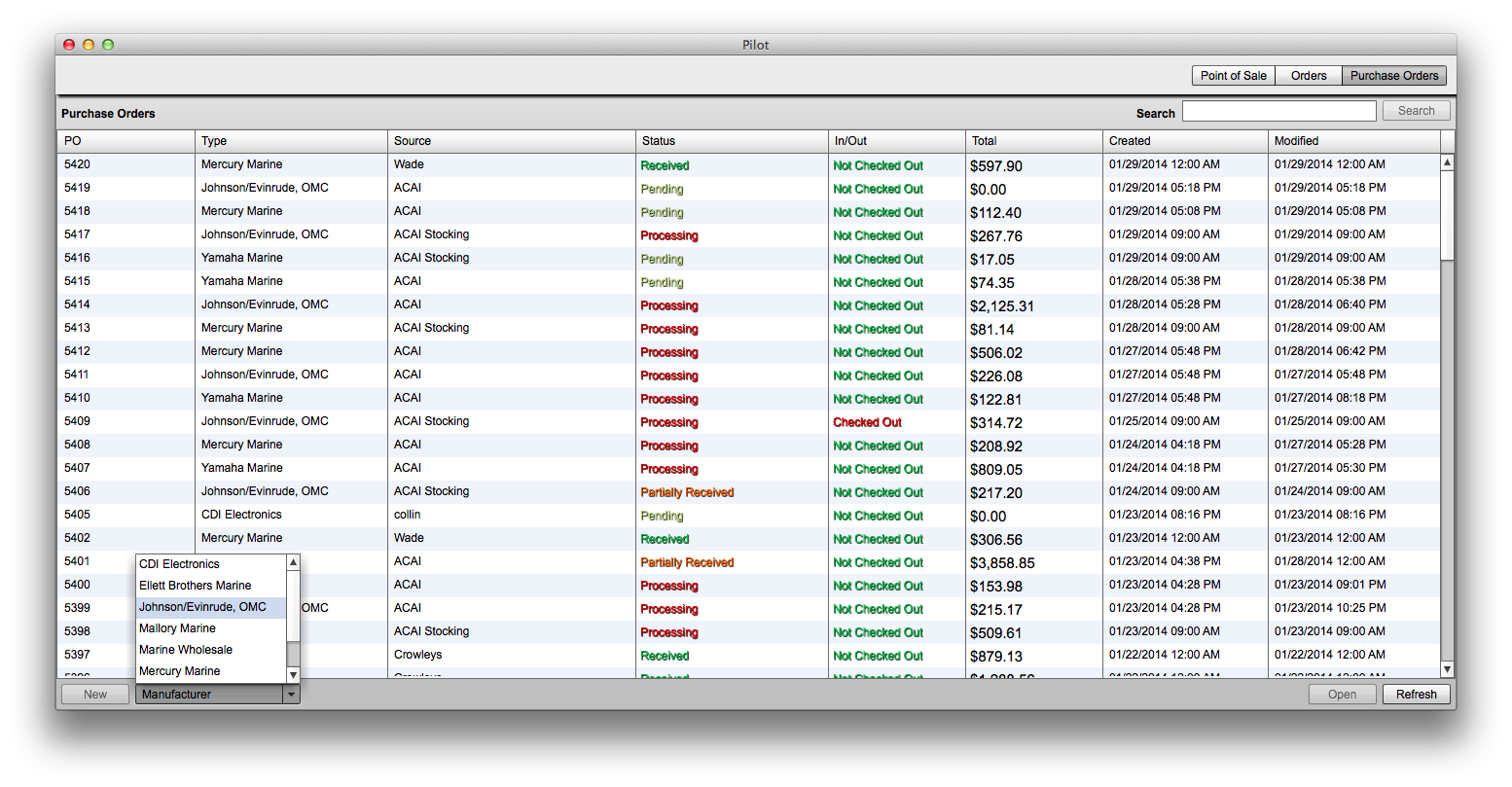Click Partially Received status on PO 5406
The image size is (1512, 787).
point(687,492)
